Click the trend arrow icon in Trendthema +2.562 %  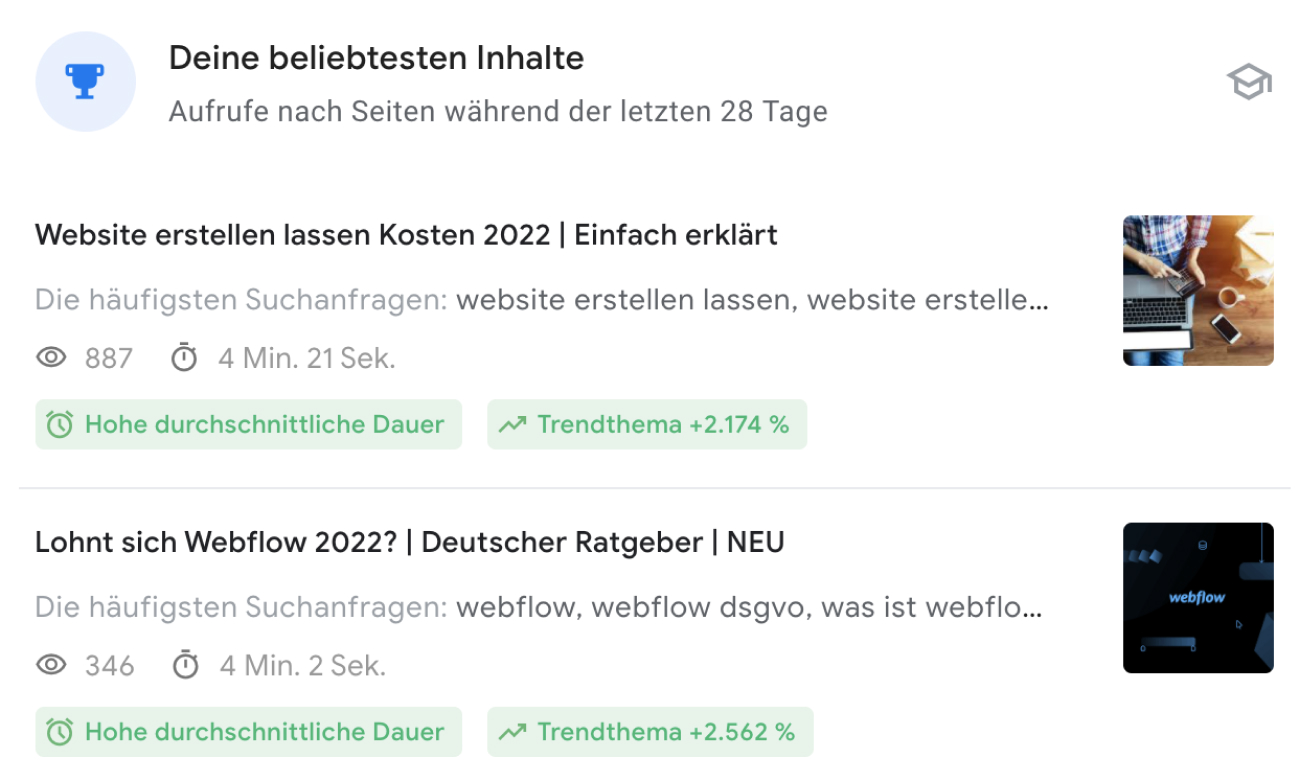tap(513, 732)
